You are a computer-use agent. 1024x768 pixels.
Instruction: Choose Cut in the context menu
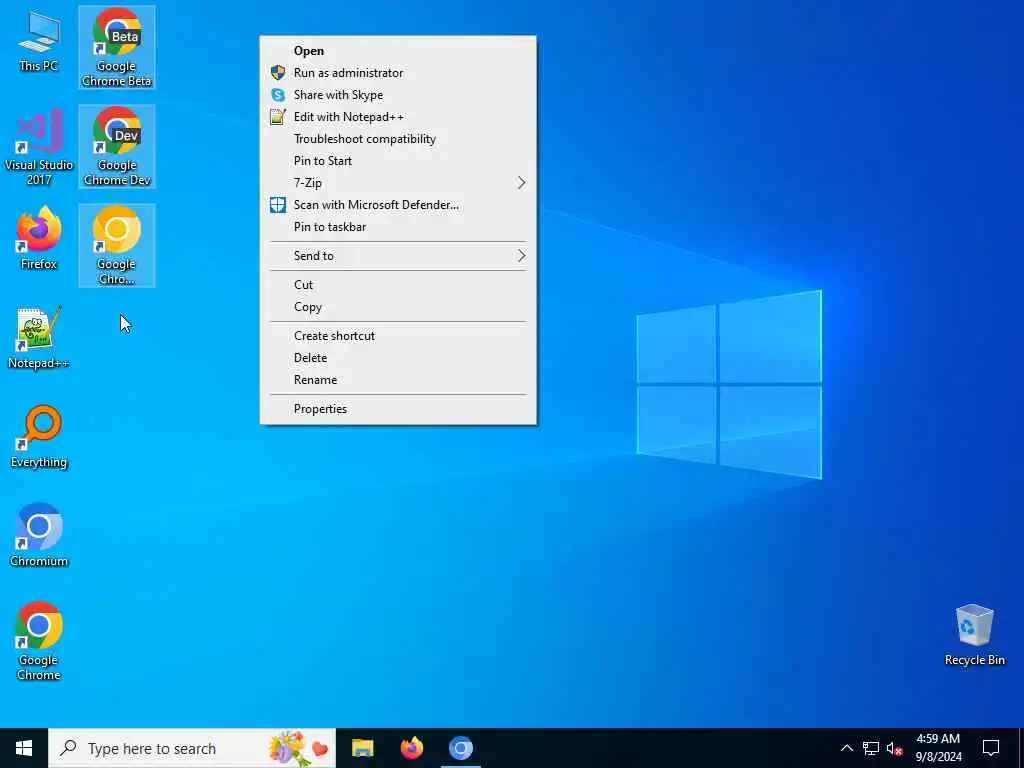(x=398, y=285)
